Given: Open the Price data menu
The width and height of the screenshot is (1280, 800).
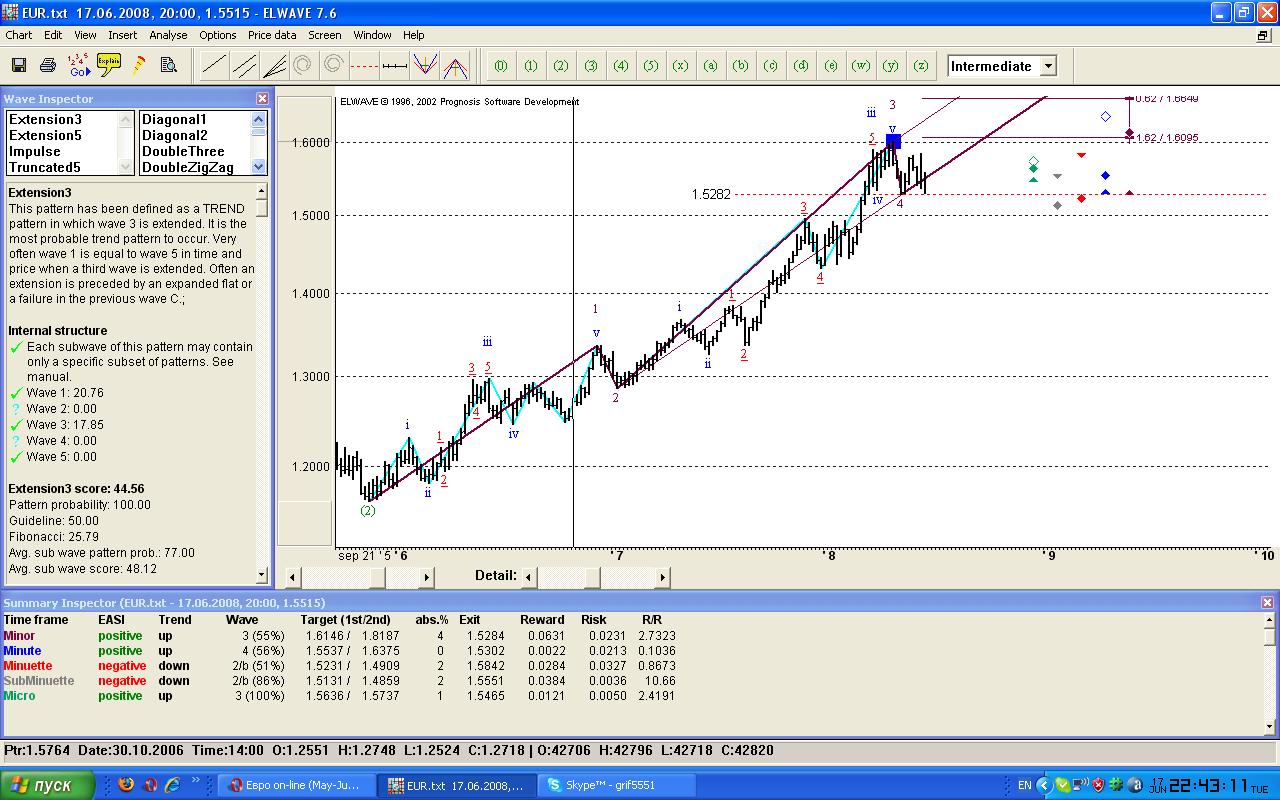Looking at the screenshot, I should (x=272, y=35).
